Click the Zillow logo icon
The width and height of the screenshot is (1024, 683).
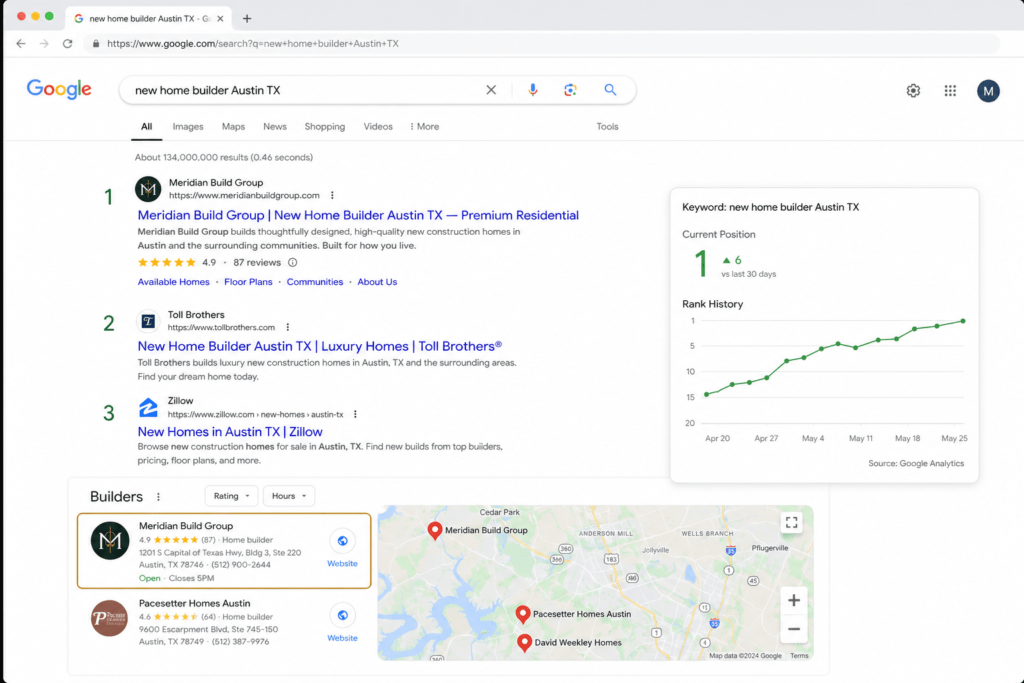(x=148, y=407)
